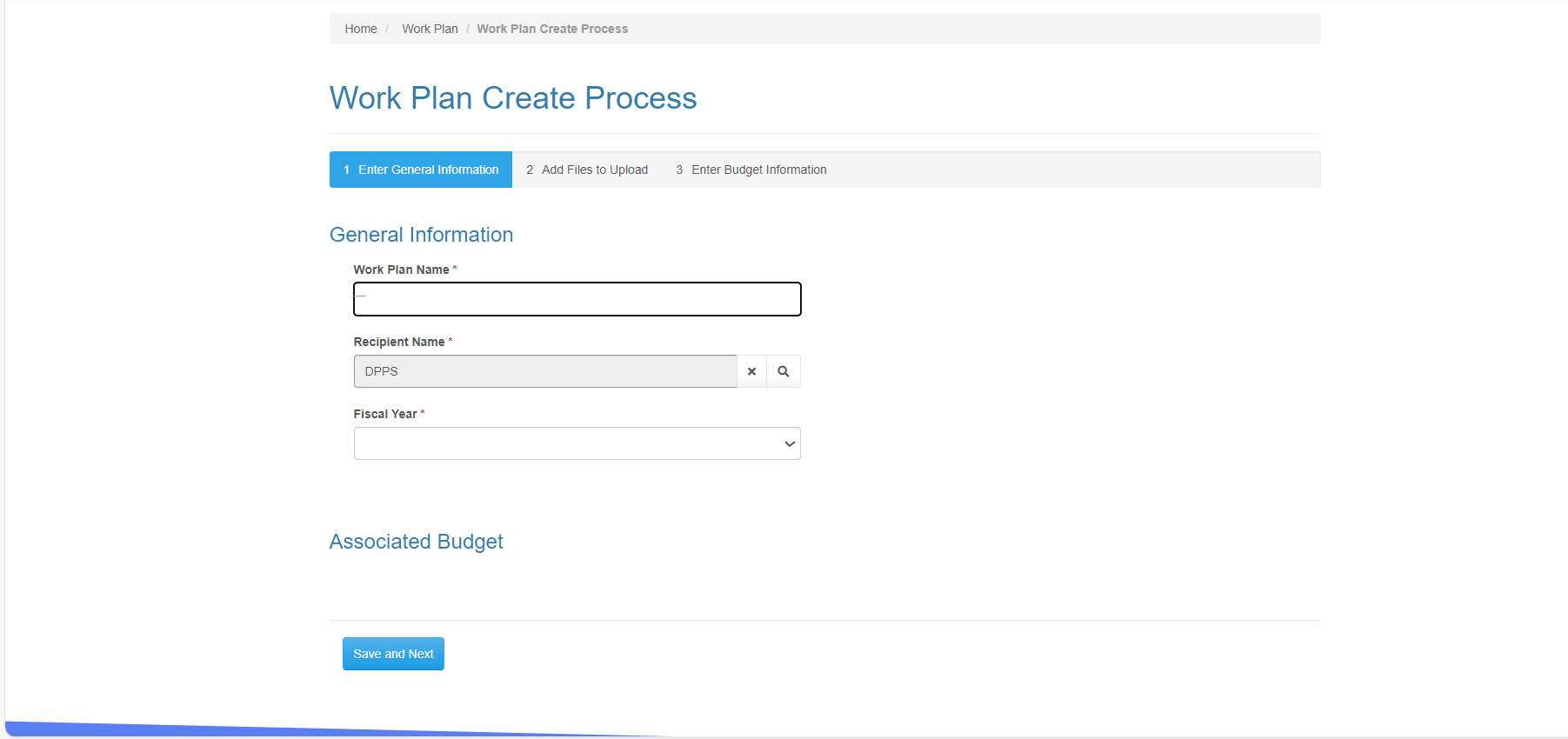Click the Fiscal Year field label
Screen dimensions: 1568x739
point(385,414)
